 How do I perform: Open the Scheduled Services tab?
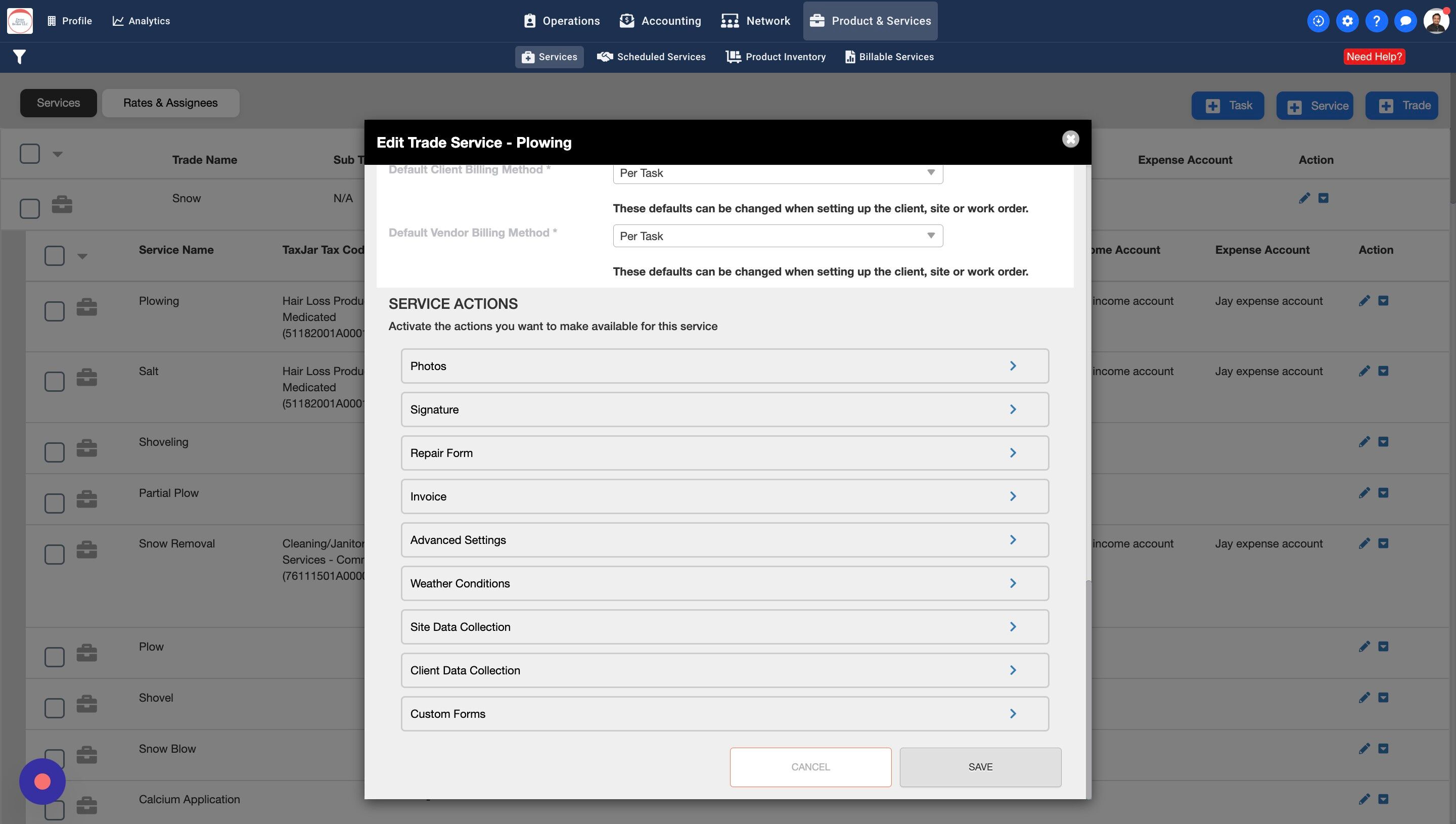(x=651, y=57)
